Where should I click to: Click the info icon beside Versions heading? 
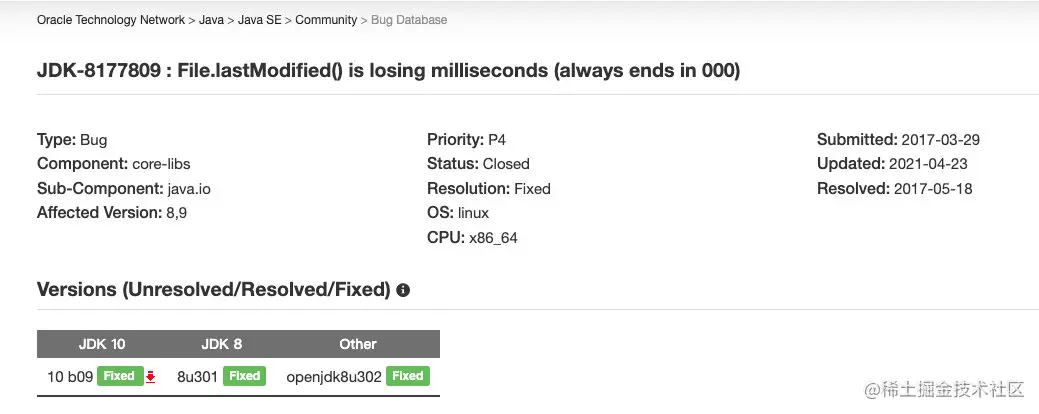coord(403,290)
